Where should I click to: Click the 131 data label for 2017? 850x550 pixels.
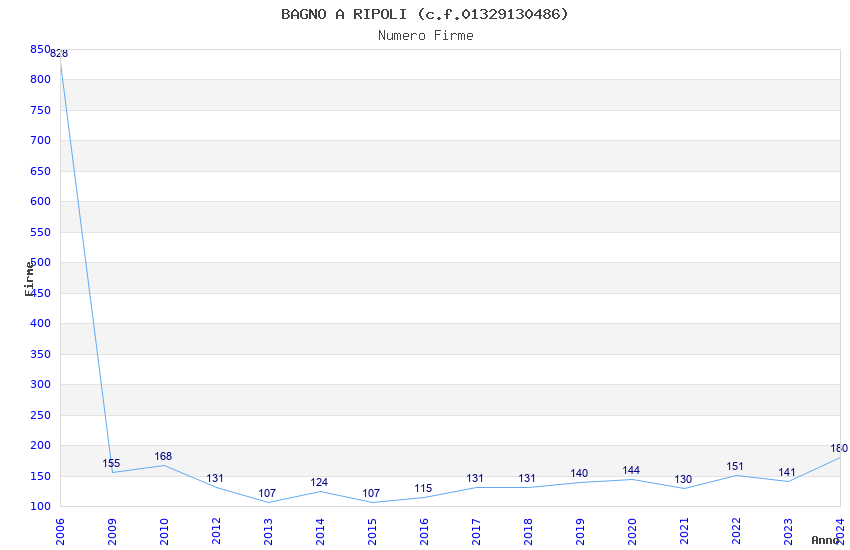click(x=475, y=478)
